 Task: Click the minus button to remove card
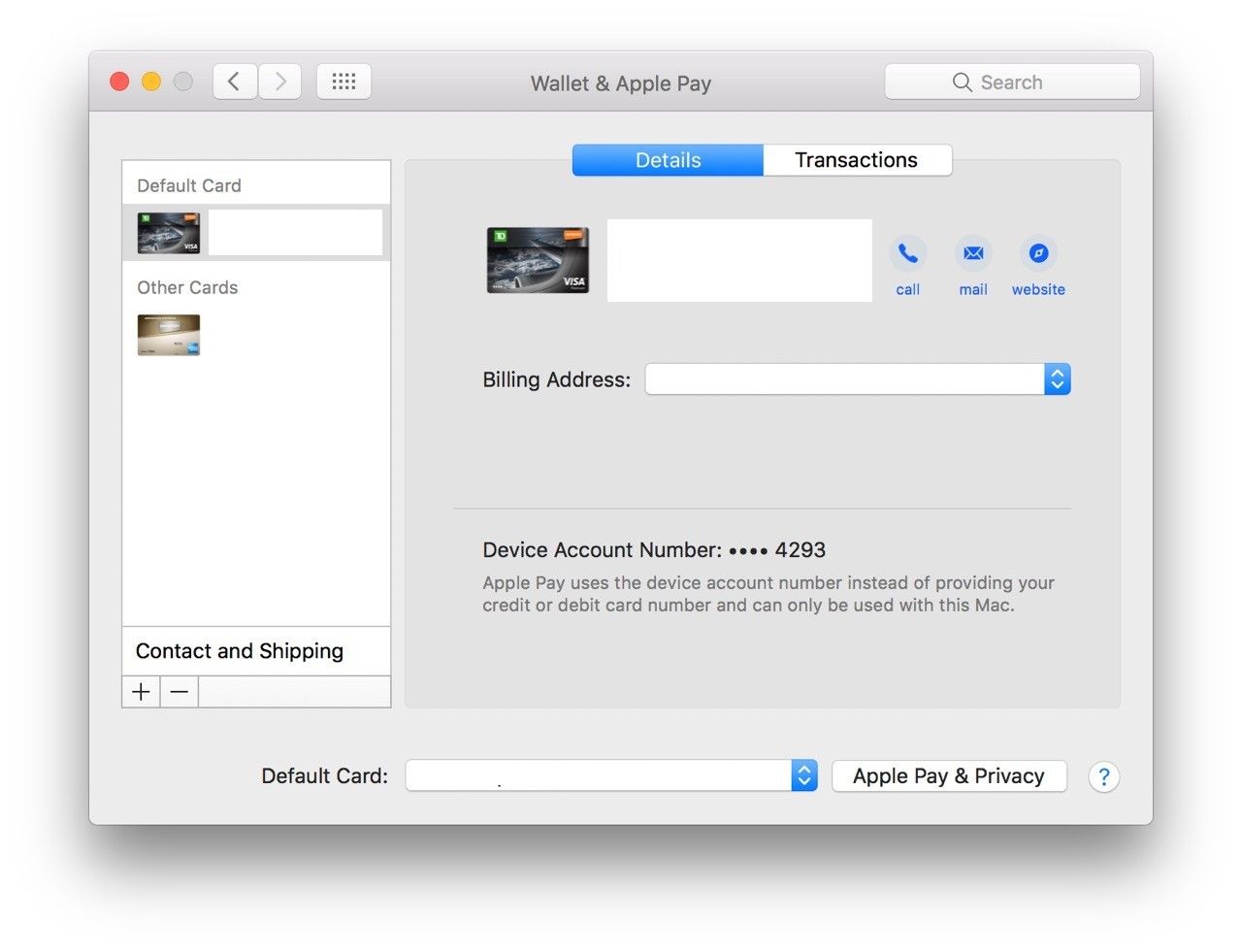click(x=180, y=692)
